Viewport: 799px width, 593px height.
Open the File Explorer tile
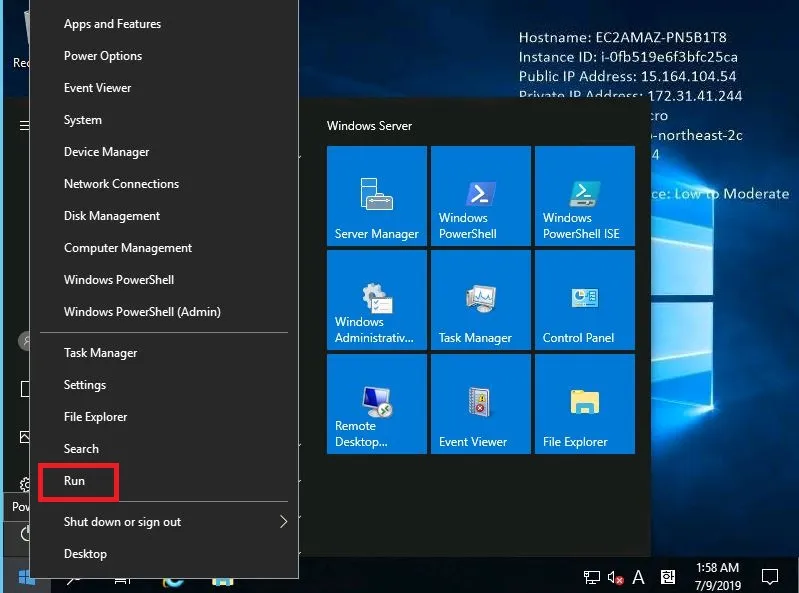pos(585,404)
